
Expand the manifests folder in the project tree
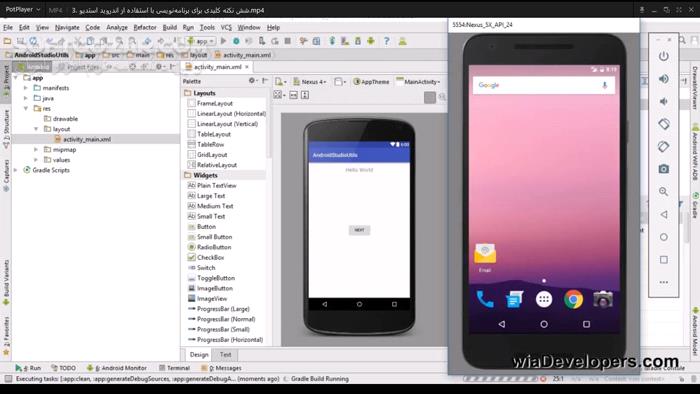click(26, 88)
